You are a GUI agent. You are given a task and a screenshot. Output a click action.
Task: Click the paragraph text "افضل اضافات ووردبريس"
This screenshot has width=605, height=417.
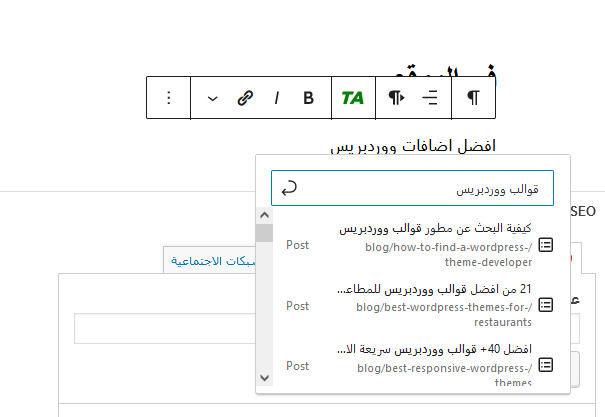(x=413, y=146)
